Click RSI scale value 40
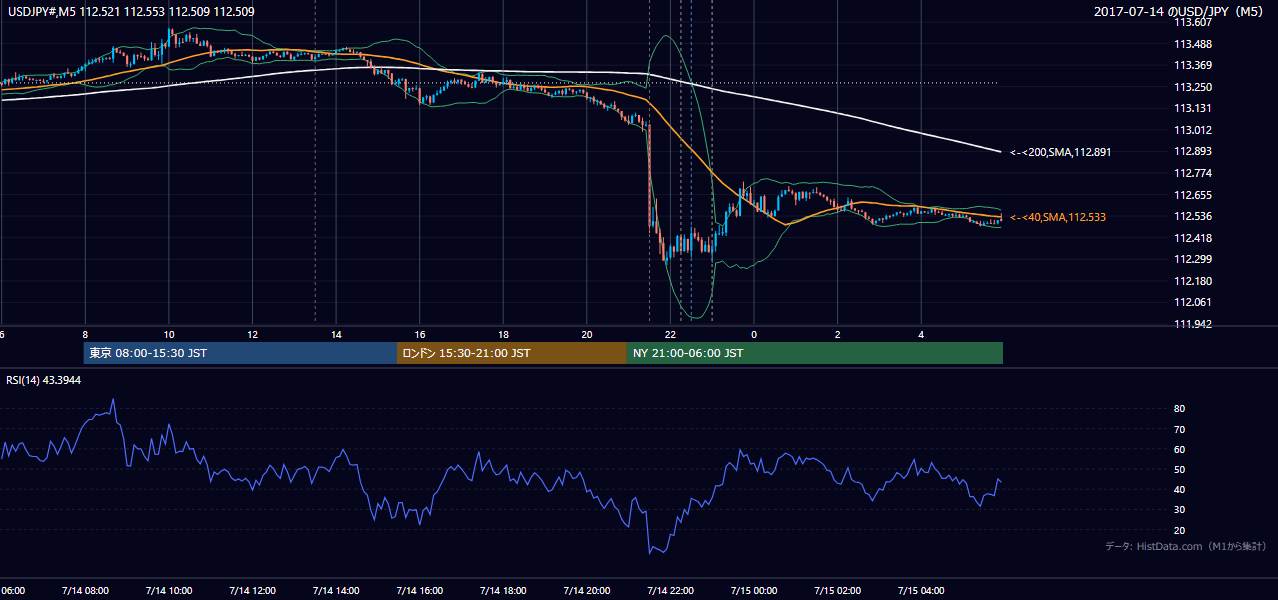Screen dimensions: 1278x600 click(x=1180, y=490)
